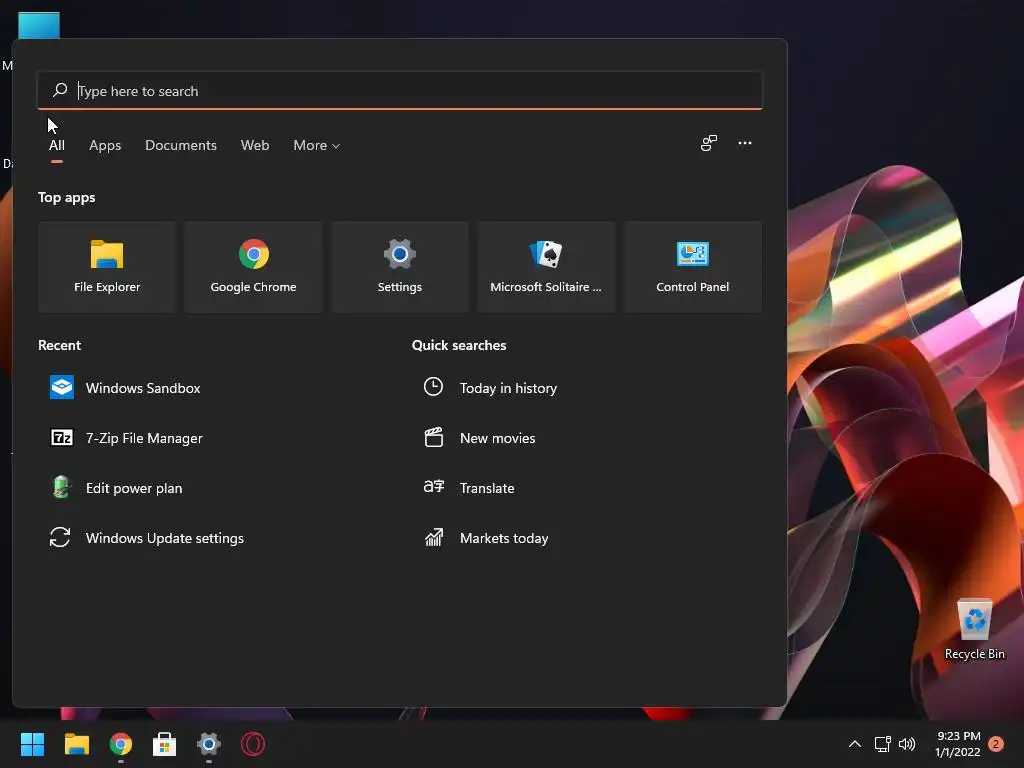Open Control Panel tile
The image size is (1024, 768).
click(x=692, y=266)
